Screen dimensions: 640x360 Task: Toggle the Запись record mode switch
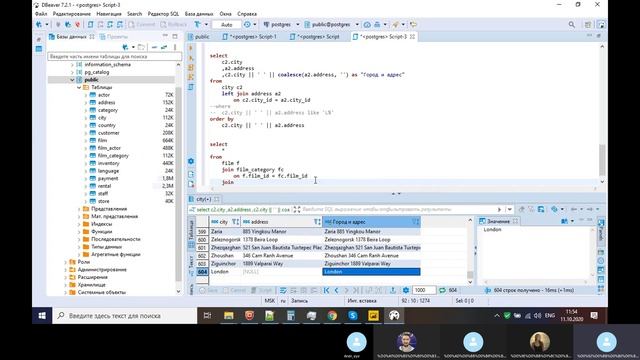(191, 289)
